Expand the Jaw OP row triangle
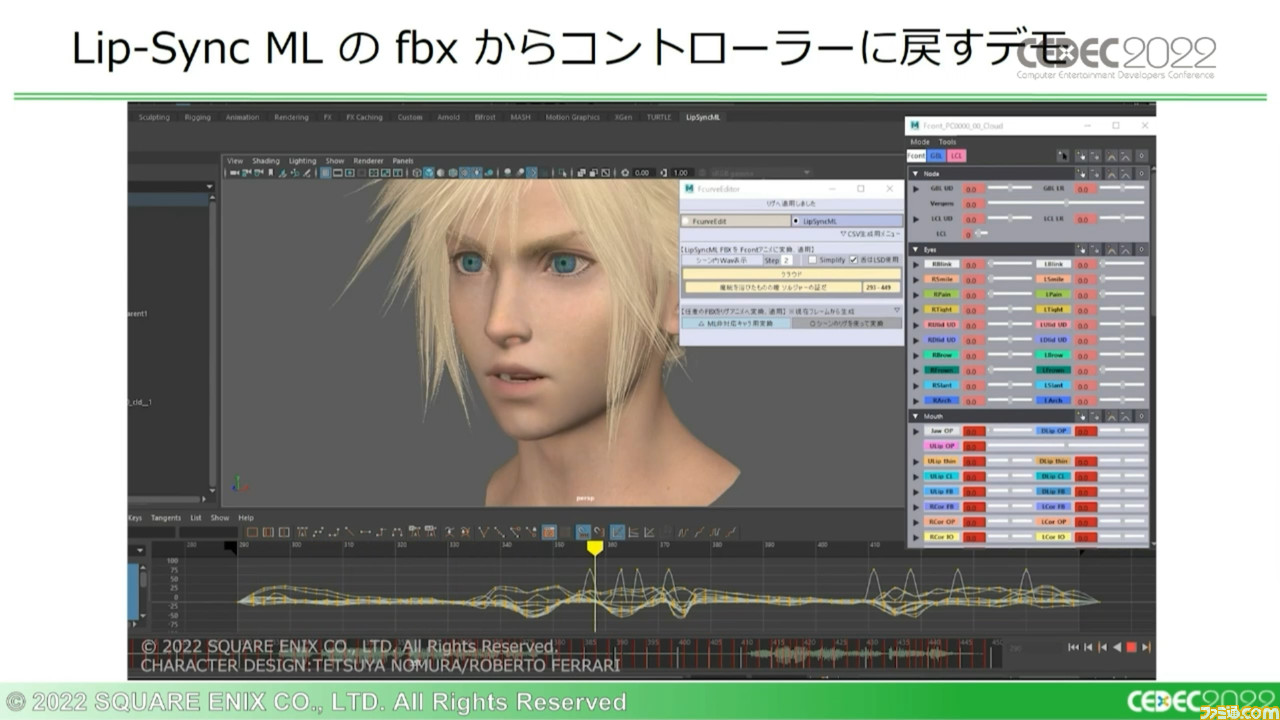 click(x=916, y=432)
